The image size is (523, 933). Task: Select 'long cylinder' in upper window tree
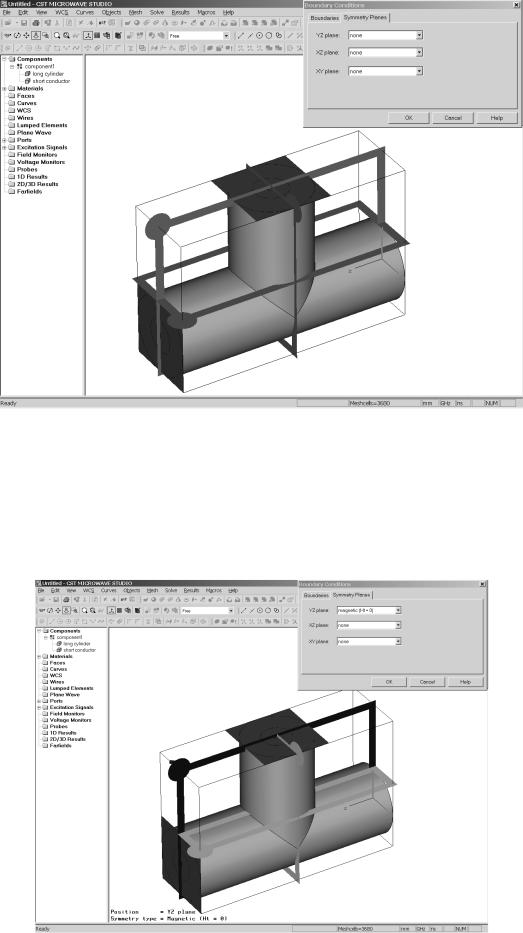click(48, 74)
